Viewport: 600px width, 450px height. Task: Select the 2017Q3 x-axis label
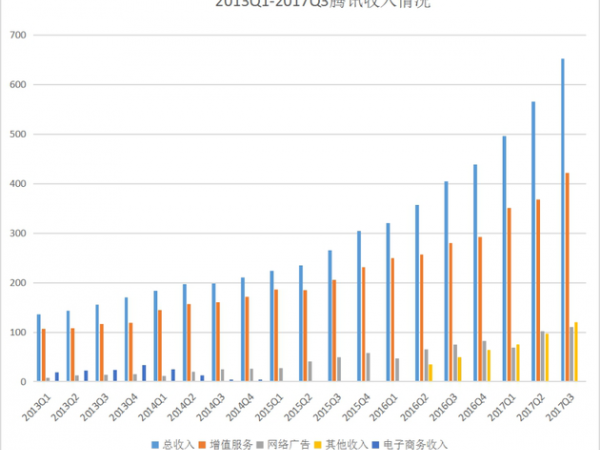point(561,407)
